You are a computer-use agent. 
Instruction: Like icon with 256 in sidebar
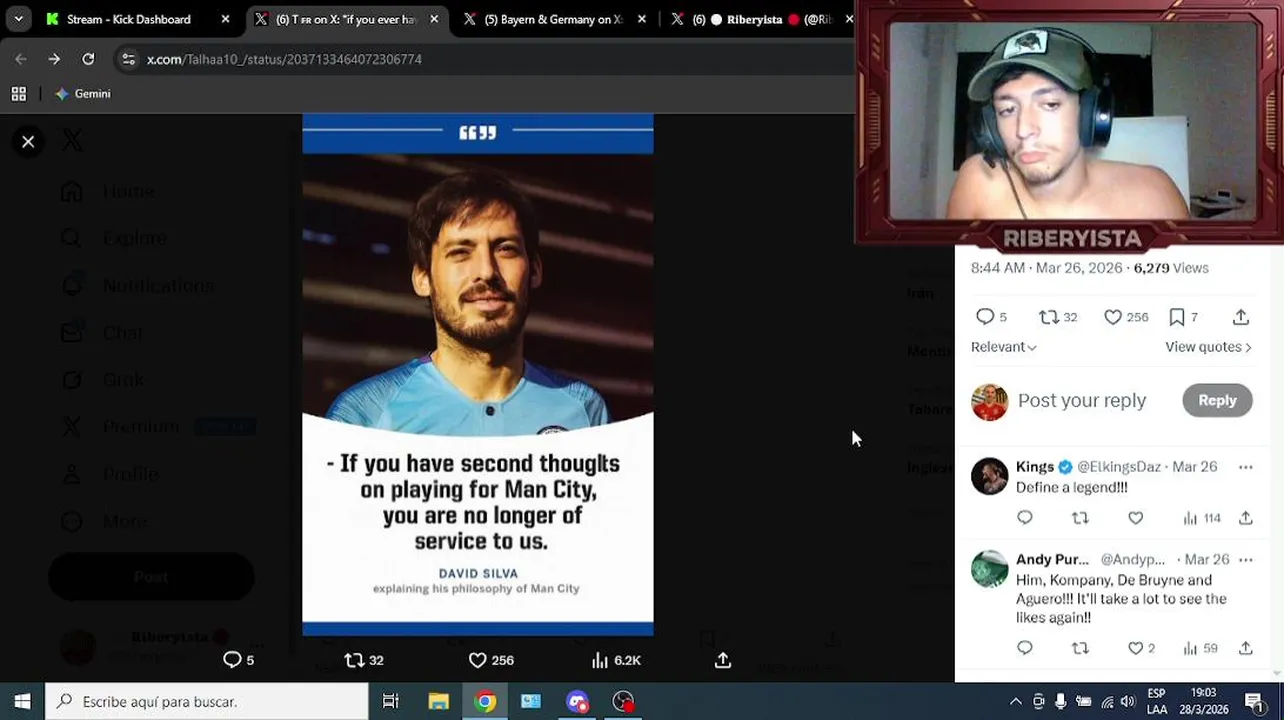click(x=1113, y=317)
